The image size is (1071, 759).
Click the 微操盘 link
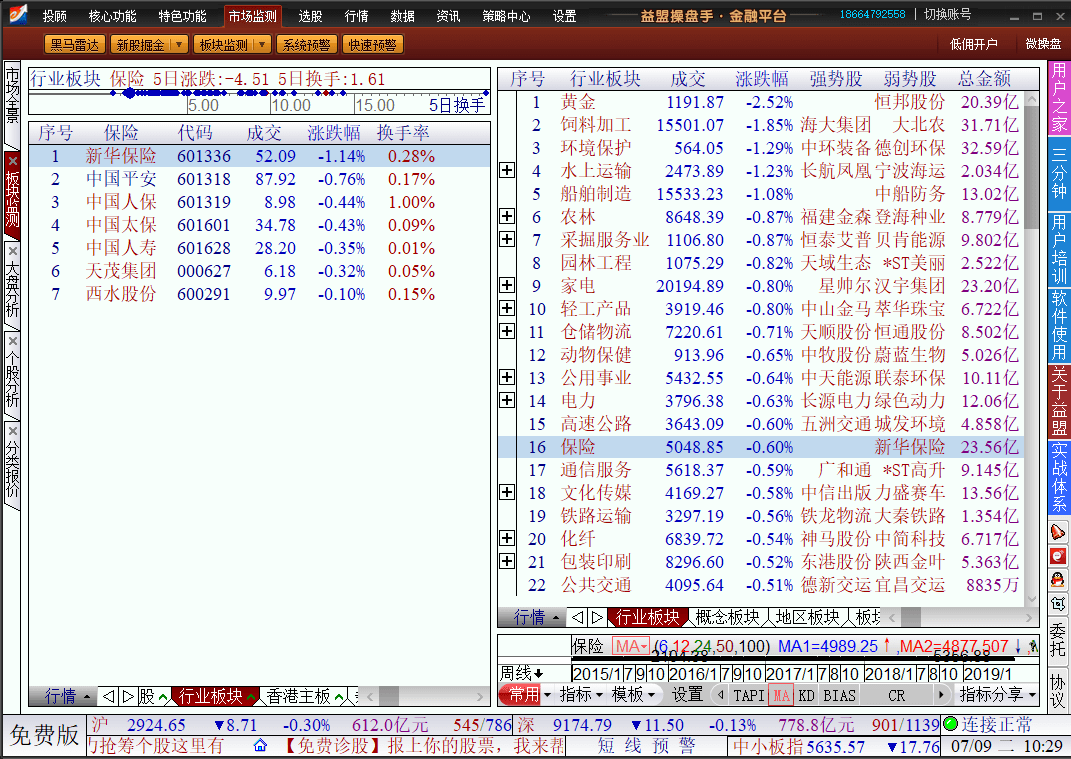click(x=1043, y=44)
